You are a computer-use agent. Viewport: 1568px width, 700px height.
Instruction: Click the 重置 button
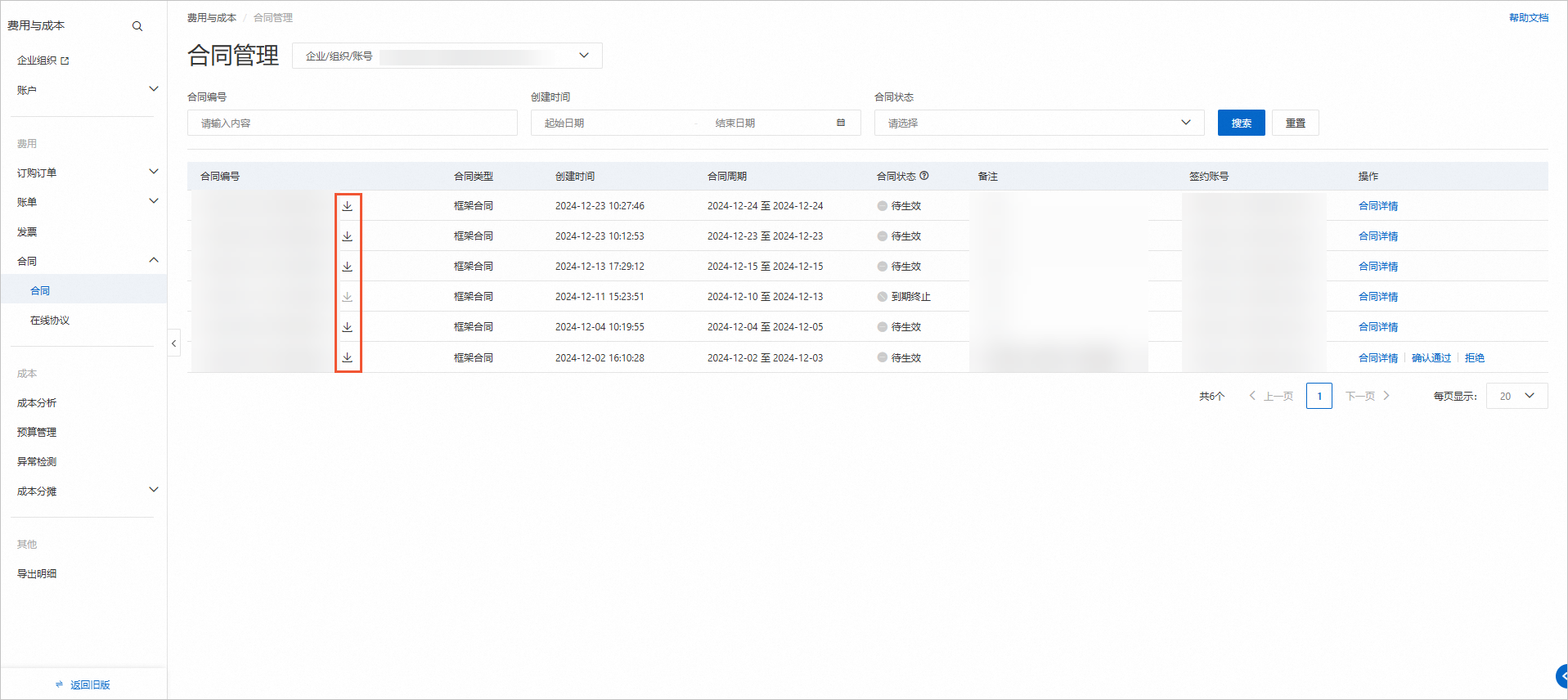coord(1296,123)
